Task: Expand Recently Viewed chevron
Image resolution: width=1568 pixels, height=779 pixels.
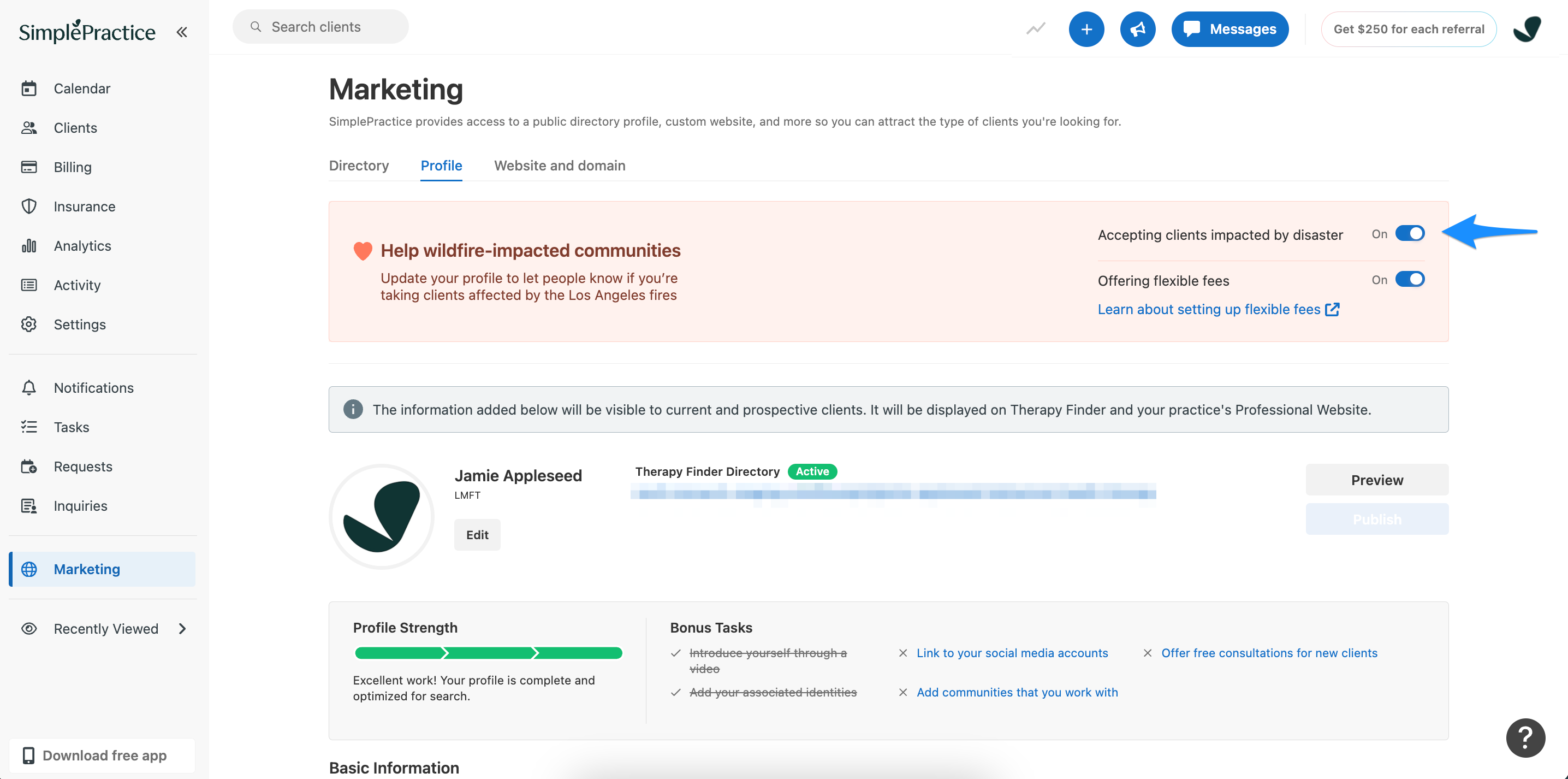Action: [x=182, y=629]
